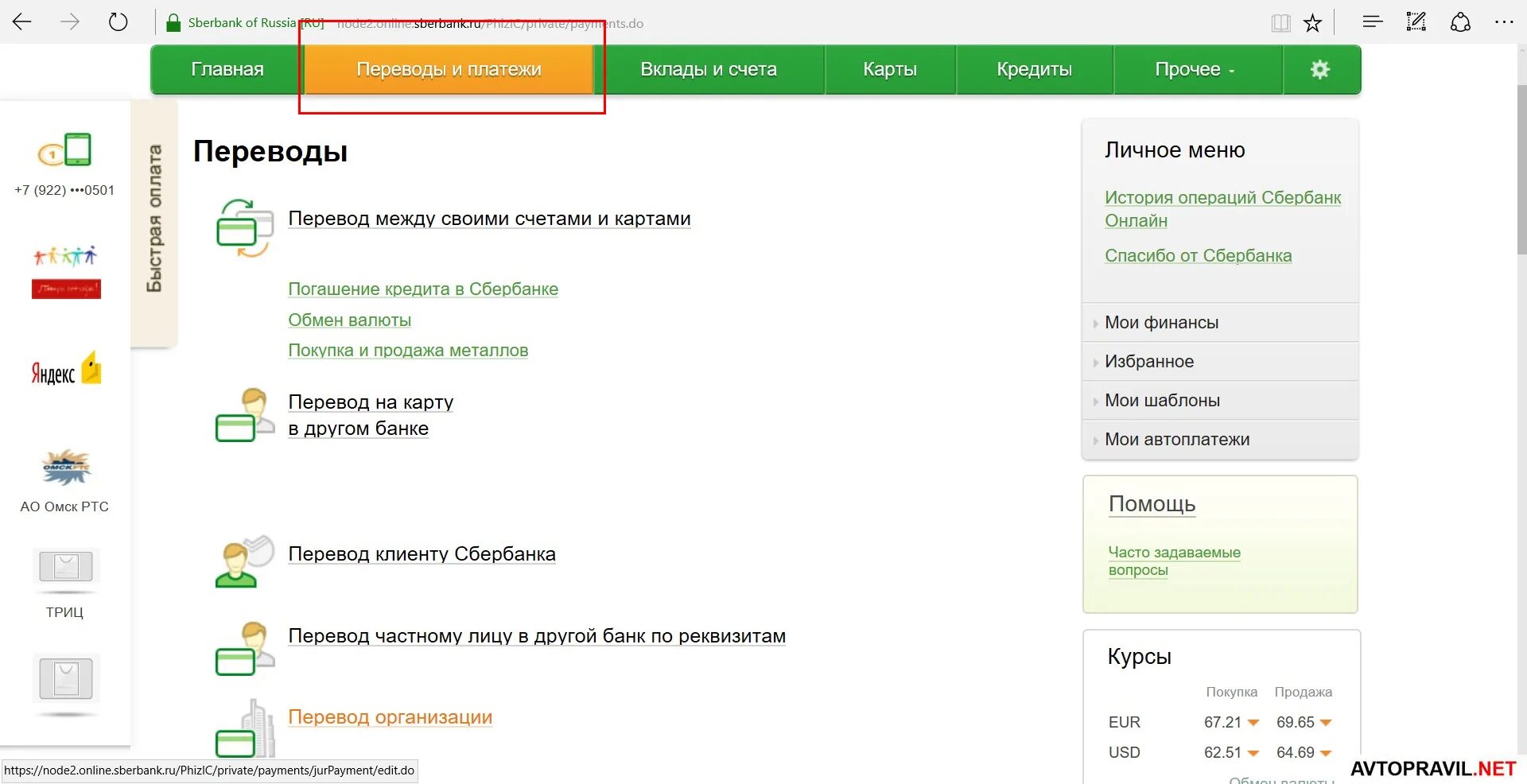This screenshot has height=784, width=1527.
Task: Choose Перевод клиенту Сбербанка
Action: tap(422, 554)
